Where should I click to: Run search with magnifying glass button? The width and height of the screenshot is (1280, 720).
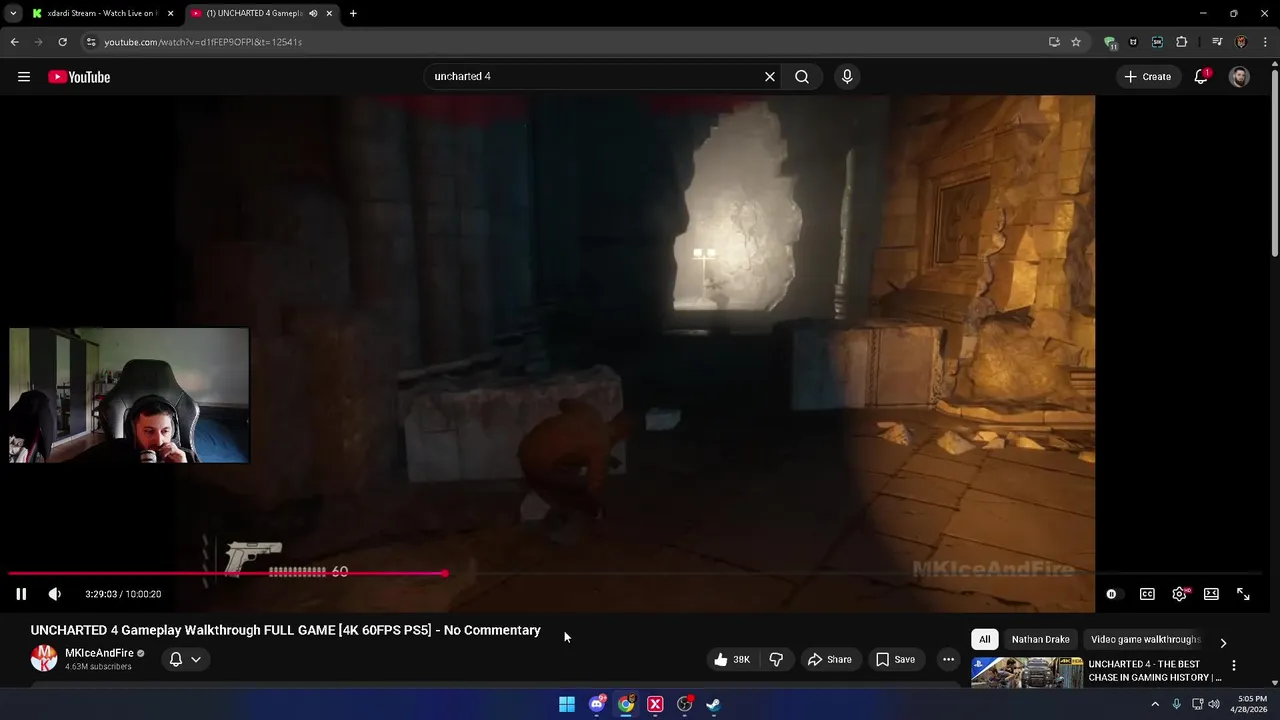(x=802, y=77)
